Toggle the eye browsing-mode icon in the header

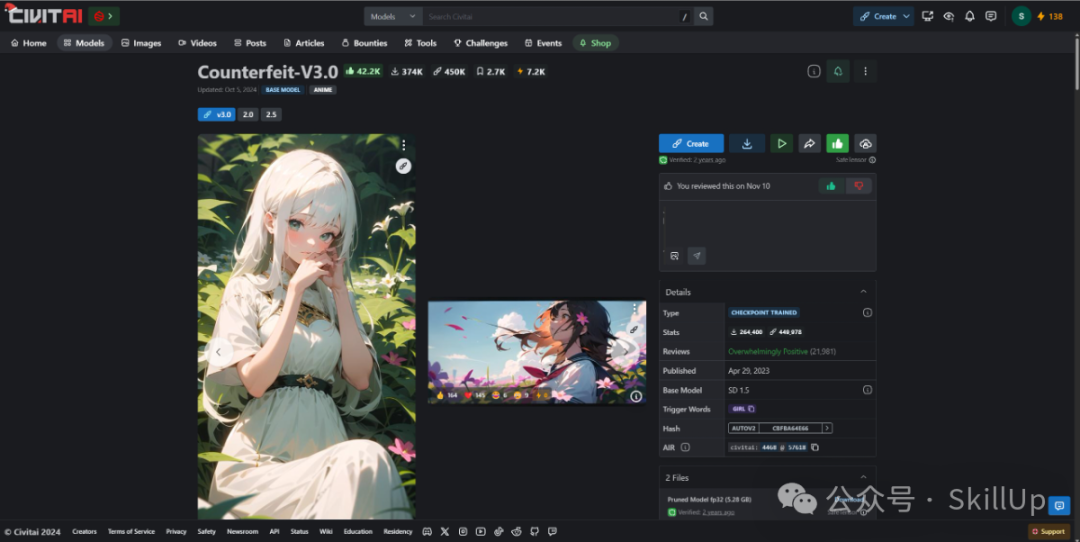(948, 17)
